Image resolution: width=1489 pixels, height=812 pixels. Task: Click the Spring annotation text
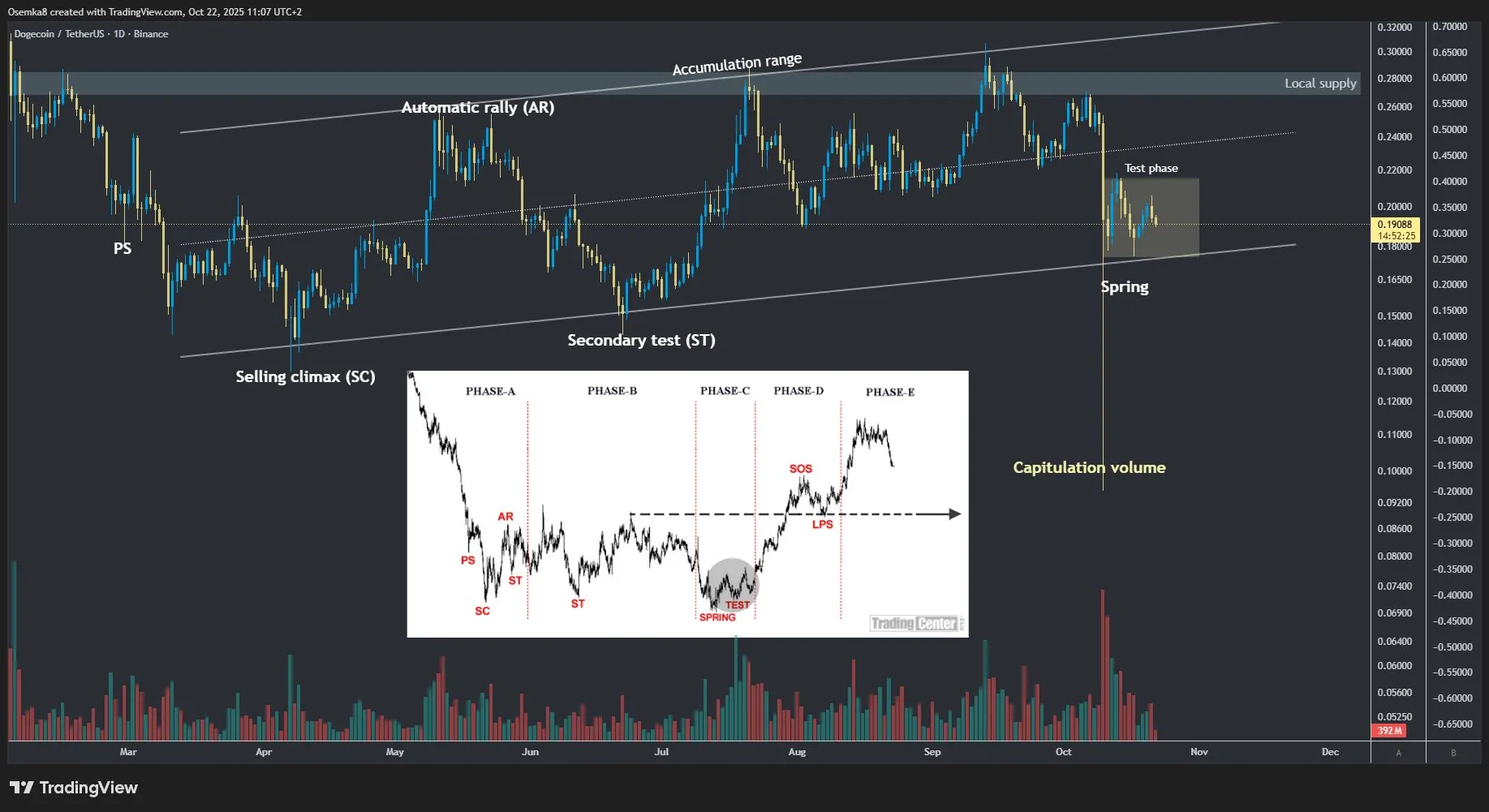(1124, 286)
